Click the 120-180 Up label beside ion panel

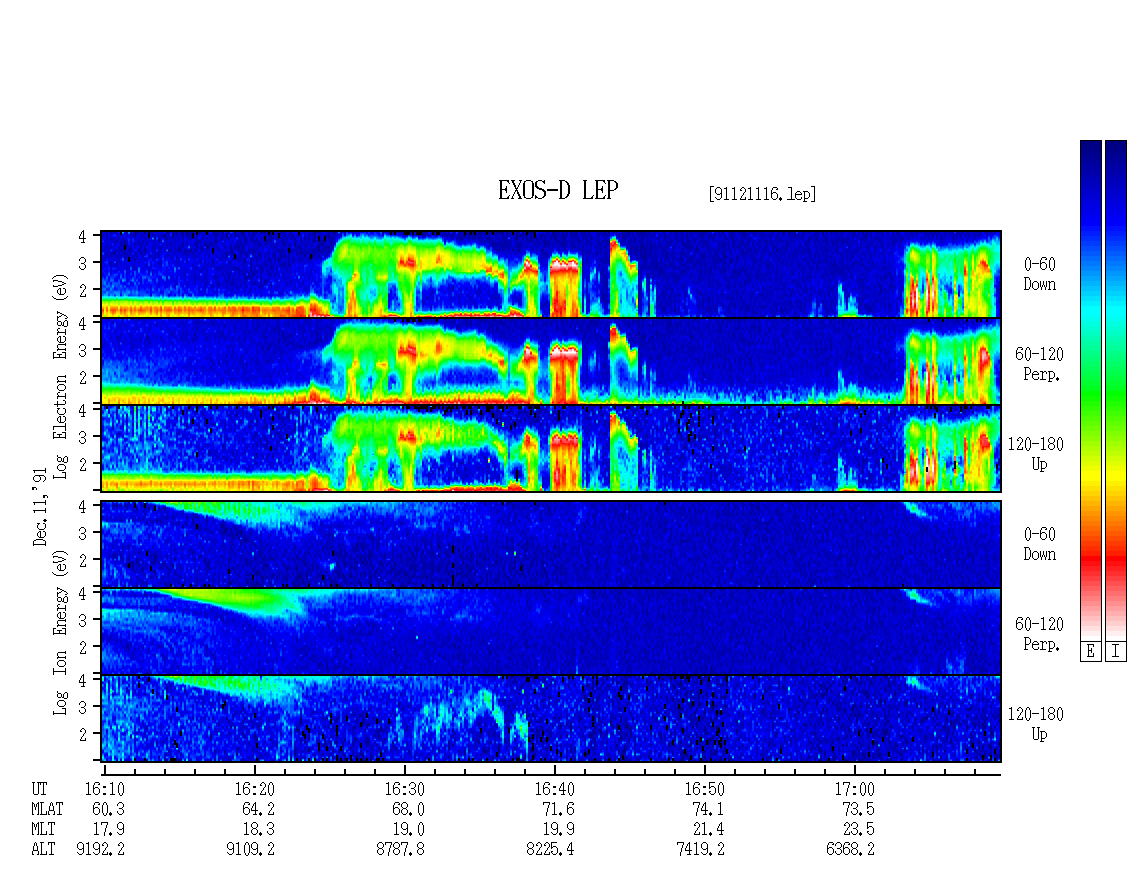[x=1036, y=724]
